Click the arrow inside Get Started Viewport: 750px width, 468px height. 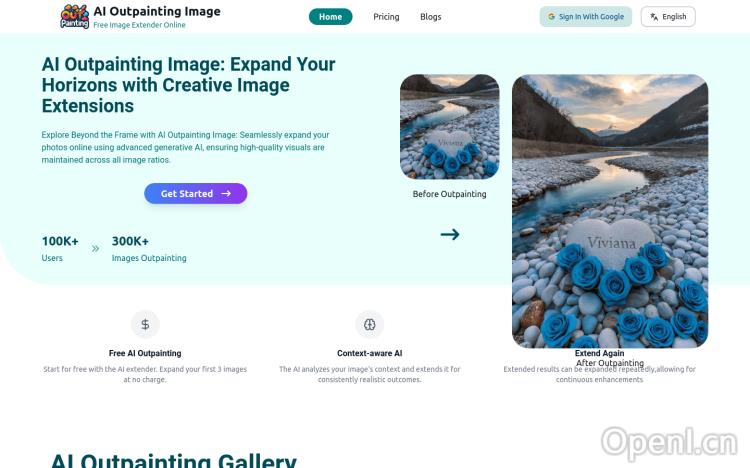coord(226,193)
